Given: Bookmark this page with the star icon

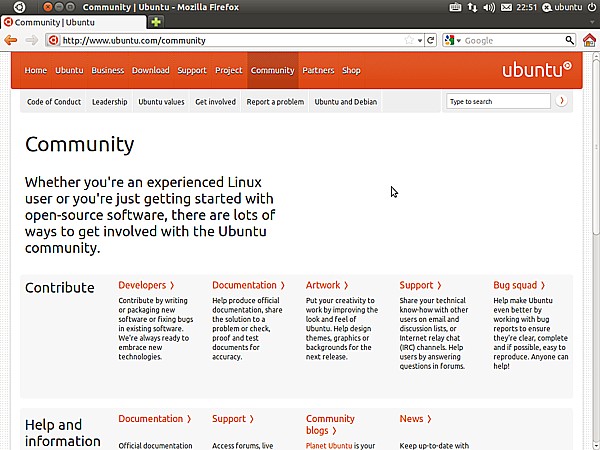Looking at the screenshot, I should (x=409, y=40).
